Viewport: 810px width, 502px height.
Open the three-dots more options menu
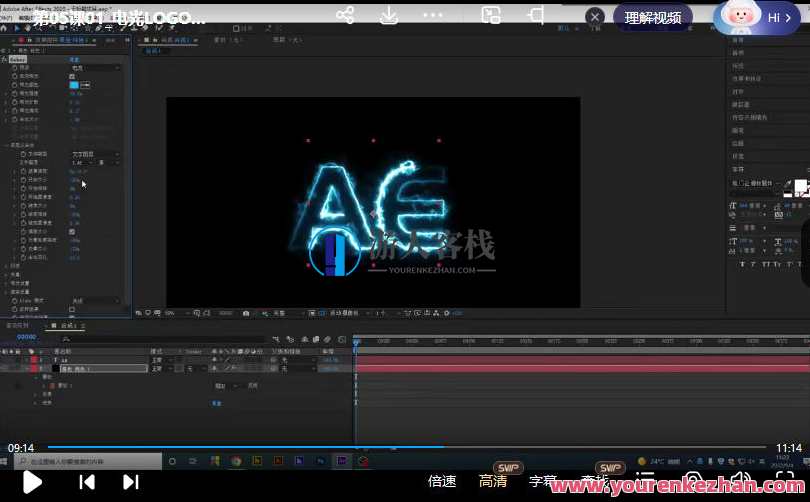432,15
